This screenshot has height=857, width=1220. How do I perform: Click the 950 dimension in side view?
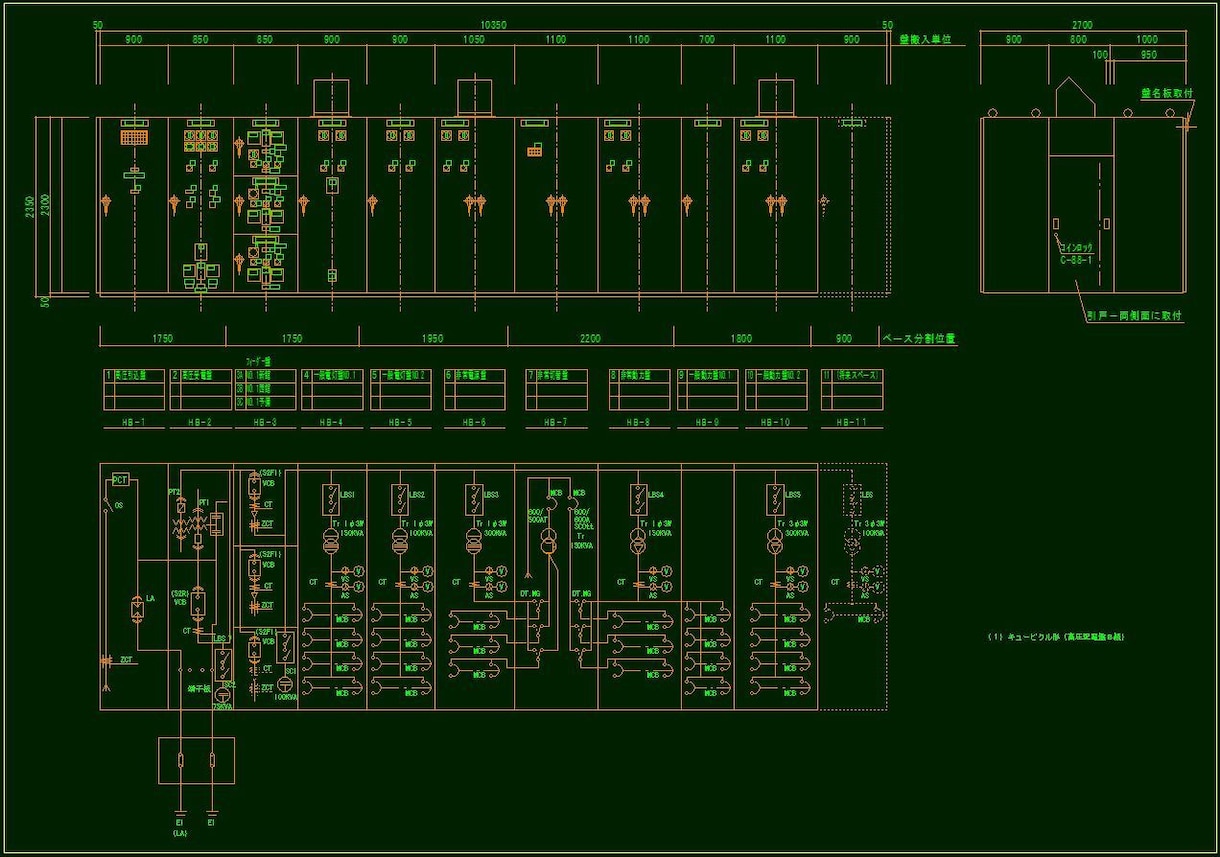pos(1148,55)
